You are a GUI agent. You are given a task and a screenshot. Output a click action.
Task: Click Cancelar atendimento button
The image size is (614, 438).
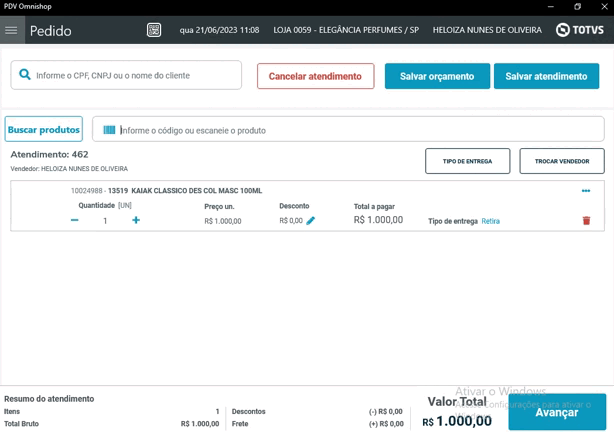(316, 76)
